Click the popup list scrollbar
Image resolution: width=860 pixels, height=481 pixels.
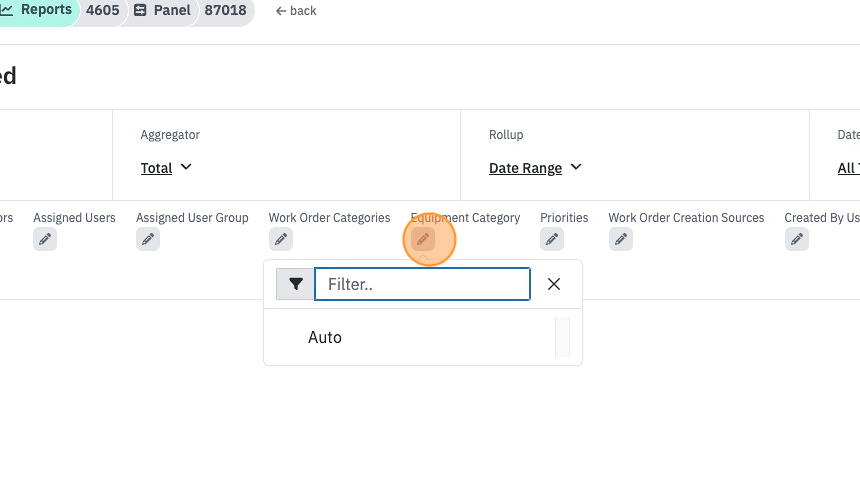[x=562, y=337]
